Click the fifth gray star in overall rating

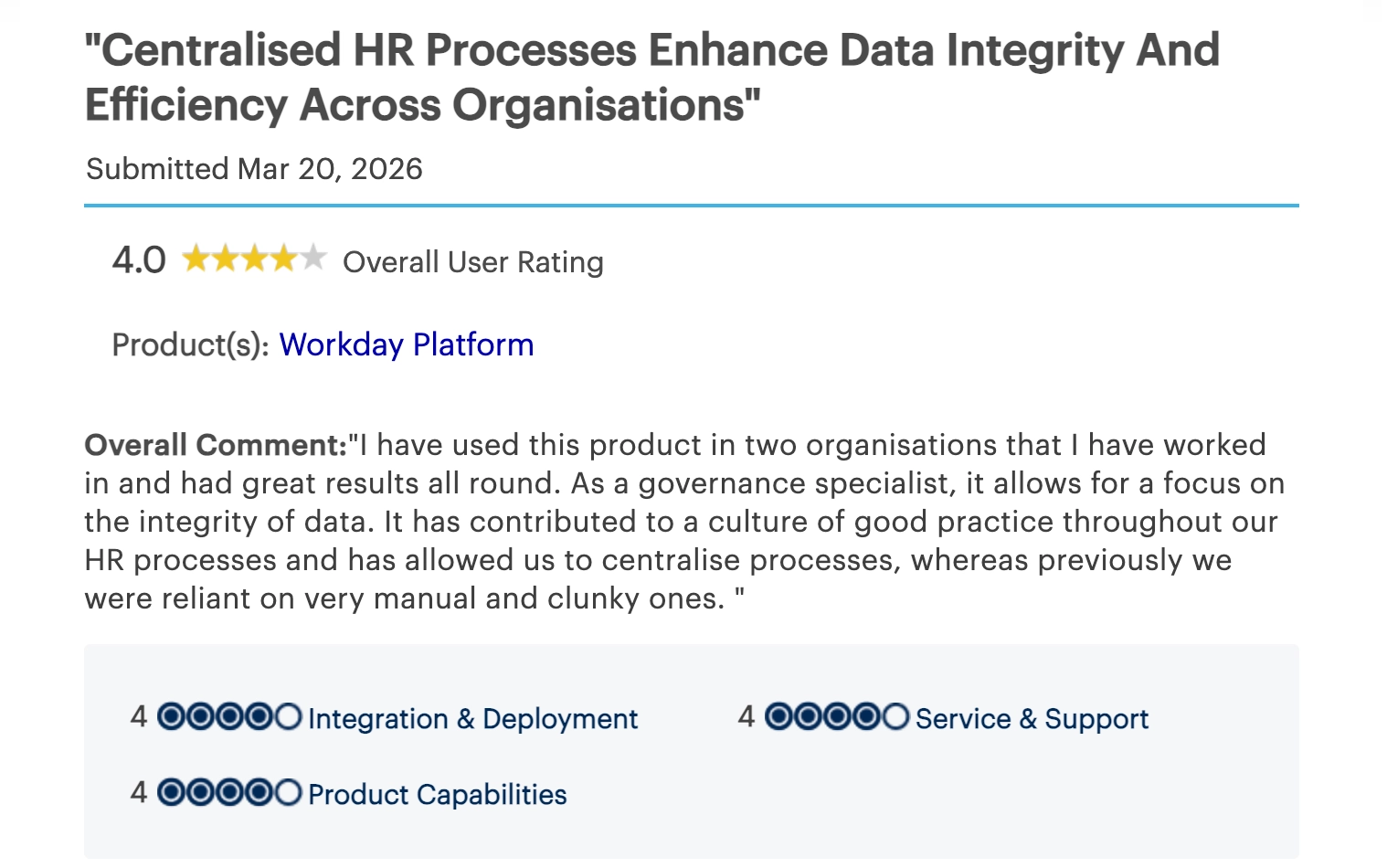pos(313,259)
